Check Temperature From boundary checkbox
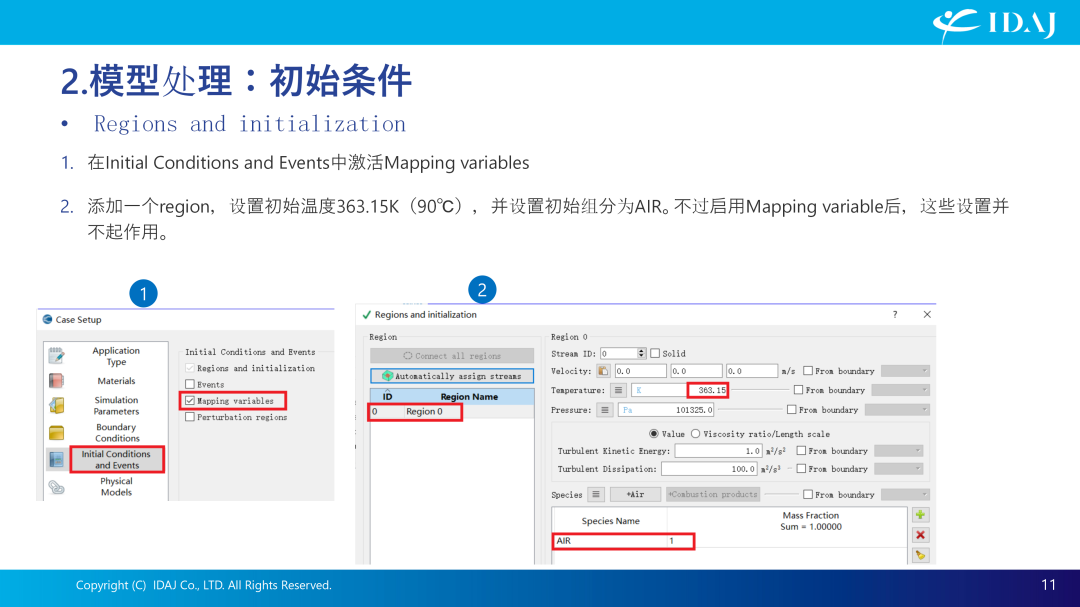The width and height of the screenshot is (1080, 607). click(x=798, y=390)
